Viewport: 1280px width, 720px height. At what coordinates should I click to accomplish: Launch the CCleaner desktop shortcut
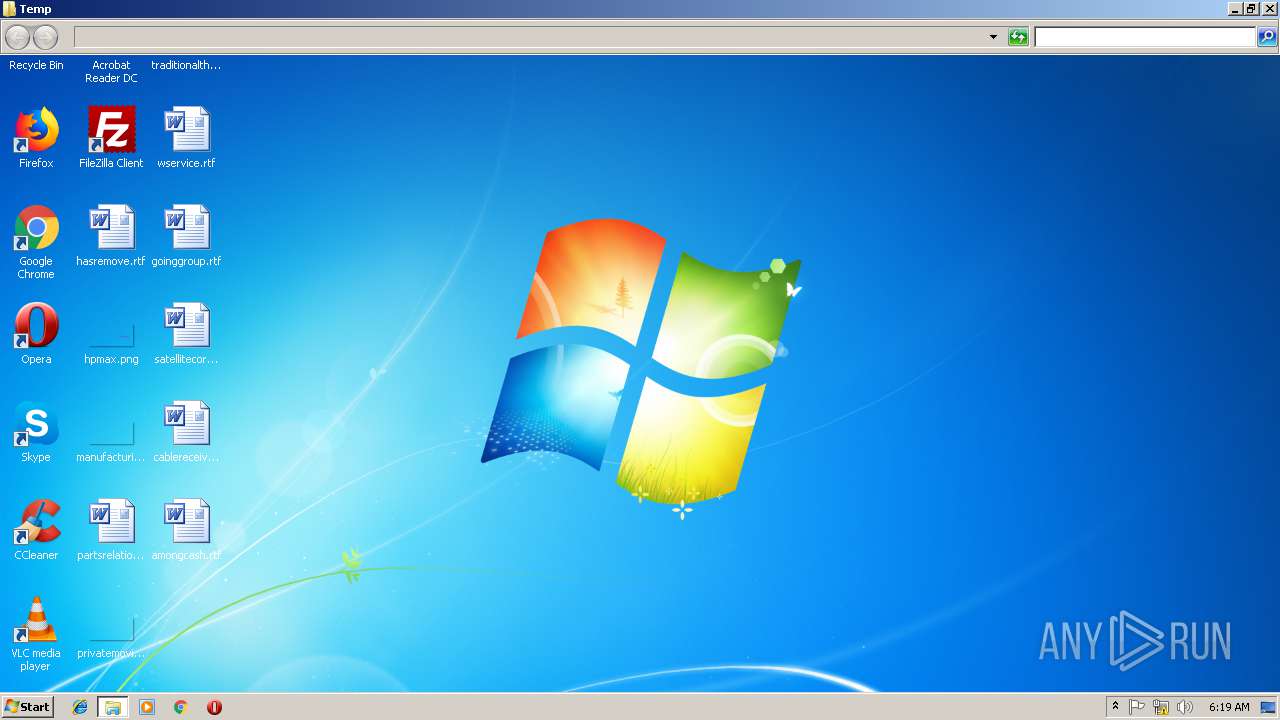point(36,522)
